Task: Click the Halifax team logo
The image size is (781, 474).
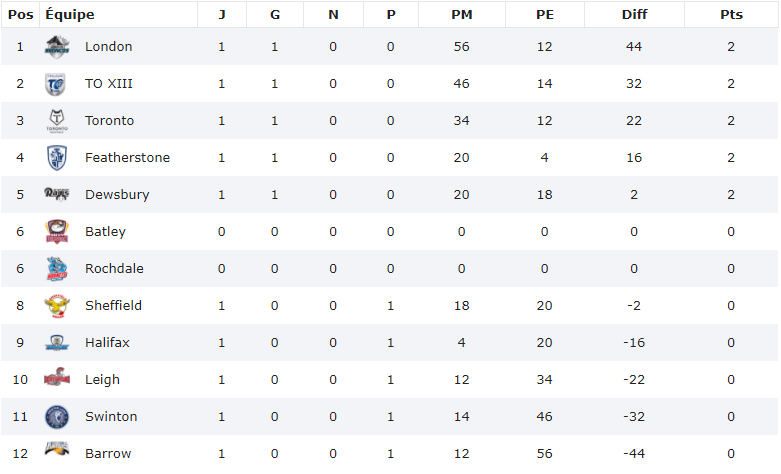Action: (57, 343)
